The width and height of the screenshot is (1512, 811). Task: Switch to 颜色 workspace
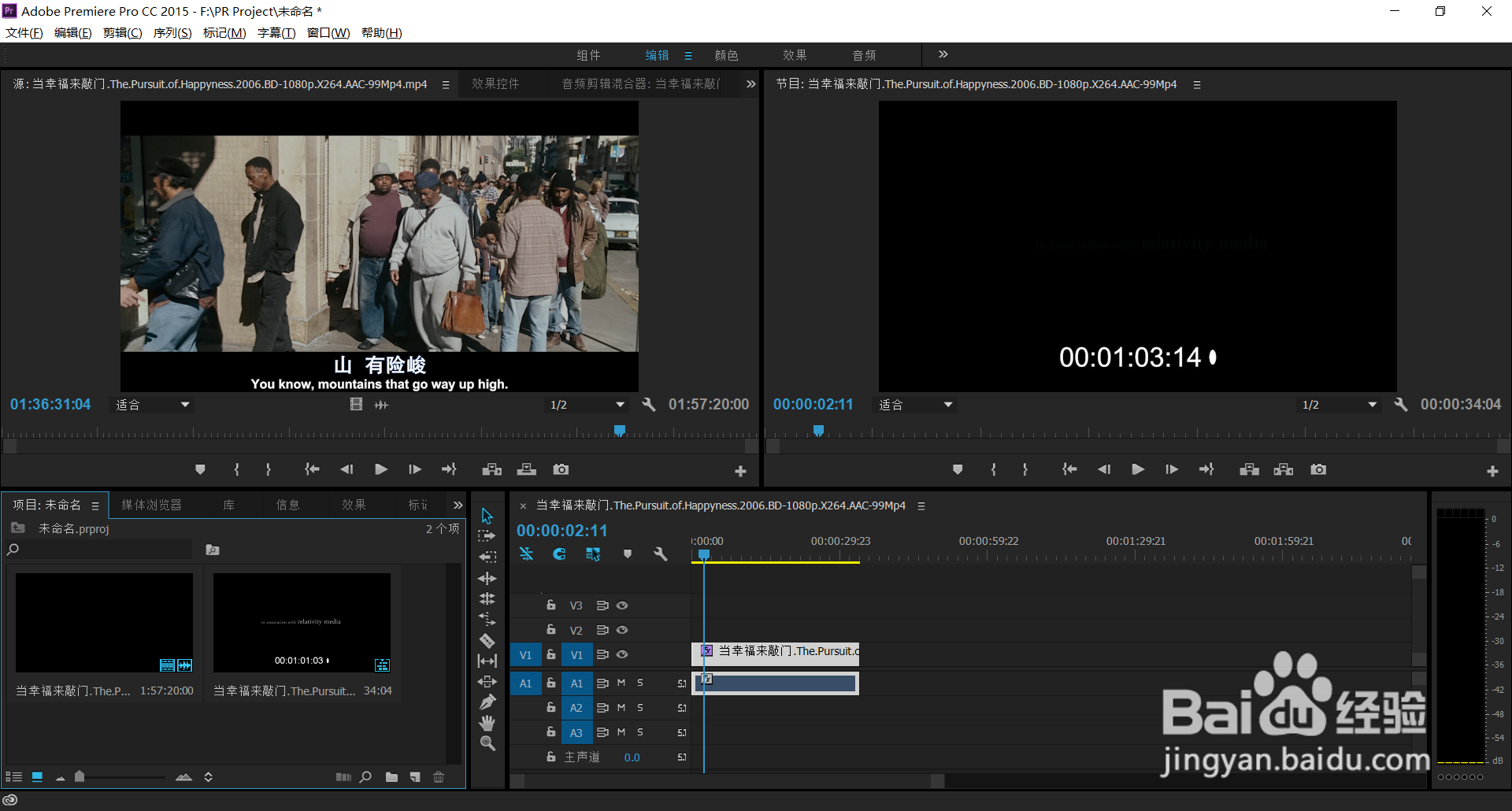tap(726, 55)
